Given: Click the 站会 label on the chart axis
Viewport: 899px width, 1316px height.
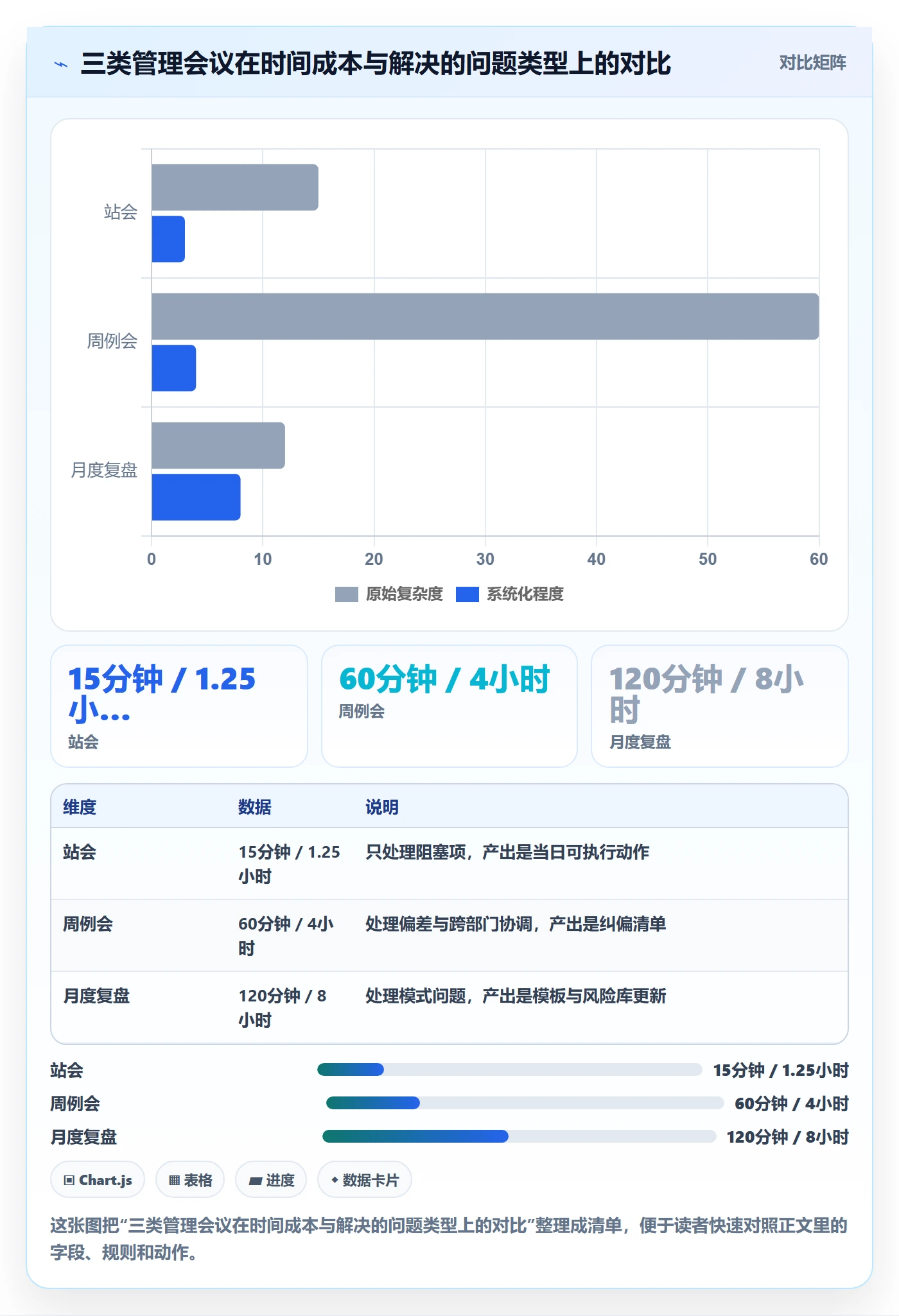Looking at the screenshot, I should point(121,212).
